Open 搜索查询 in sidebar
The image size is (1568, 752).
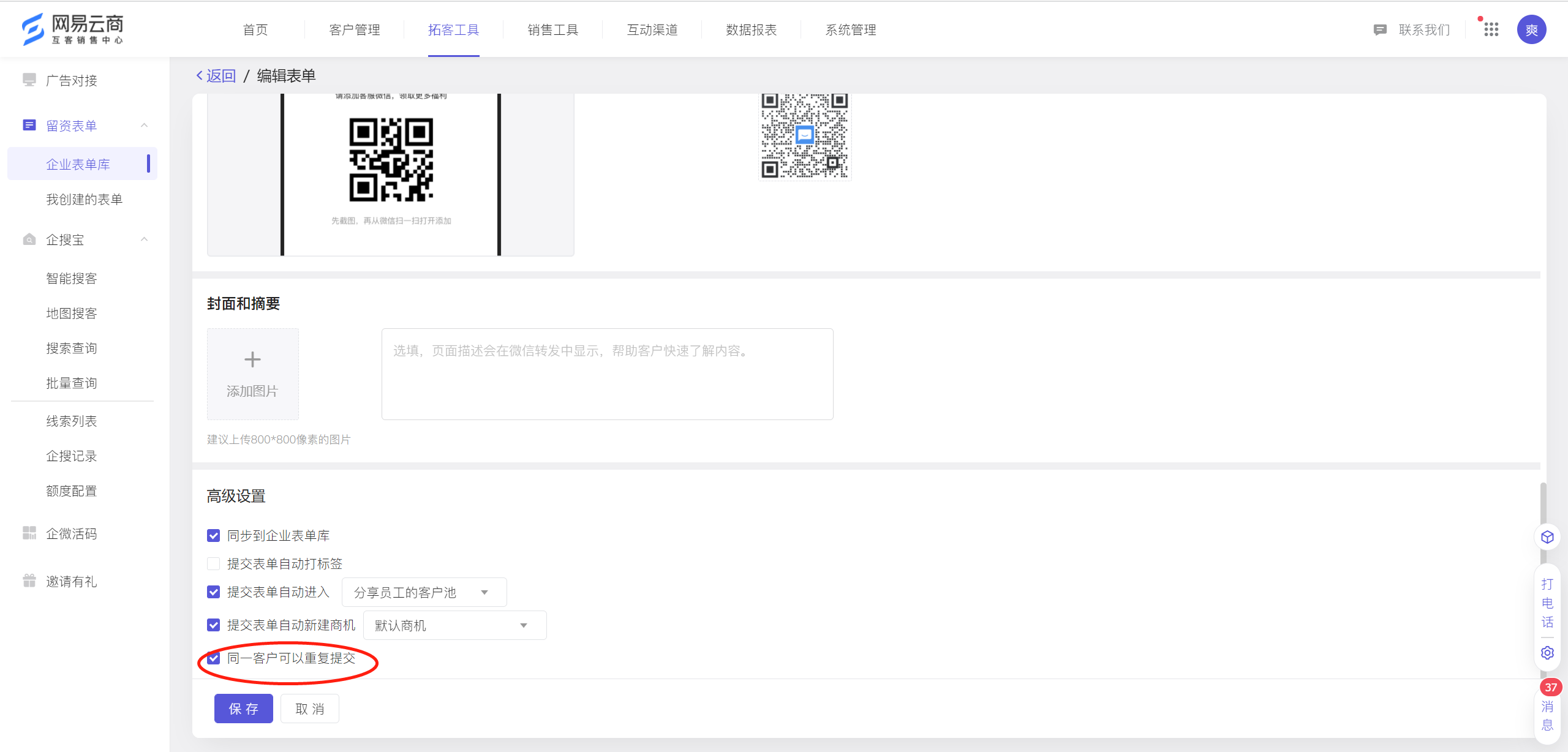[72, 348]
